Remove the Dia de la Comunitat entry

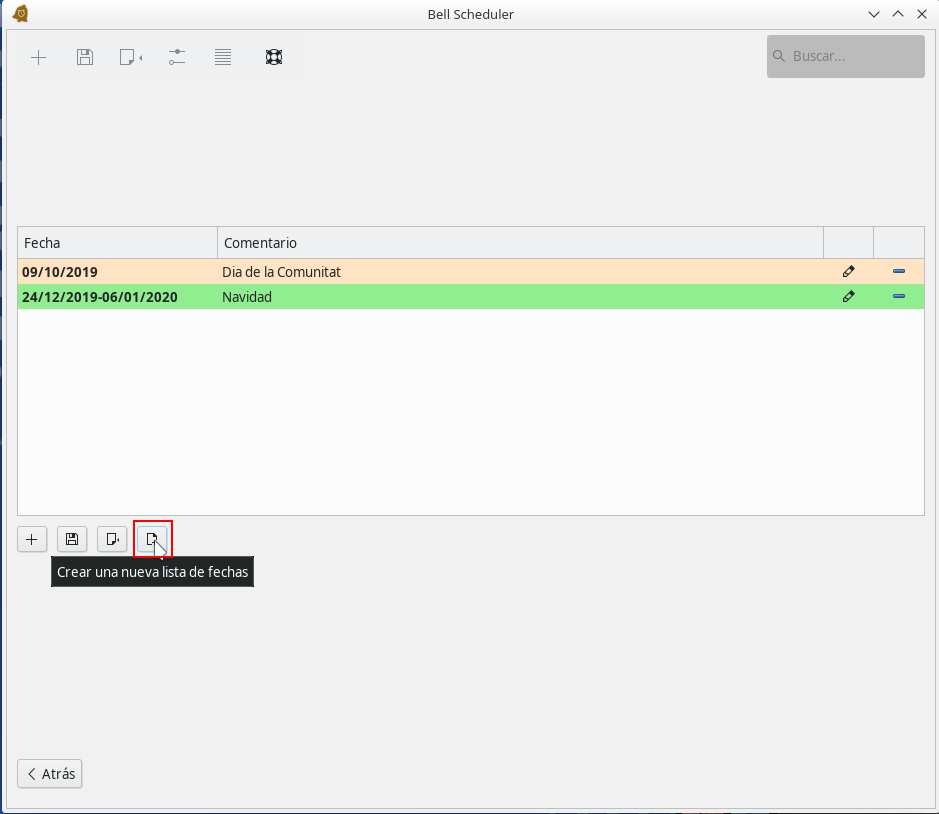tap(898, 271)
